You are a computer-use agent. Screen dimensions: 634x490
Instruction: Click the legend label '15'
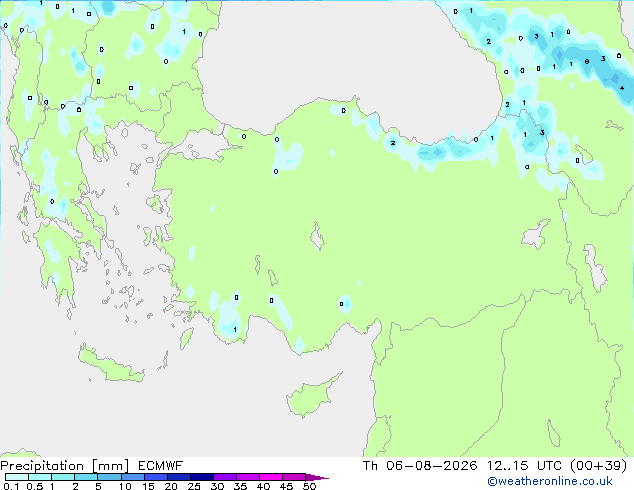[148, 486]
